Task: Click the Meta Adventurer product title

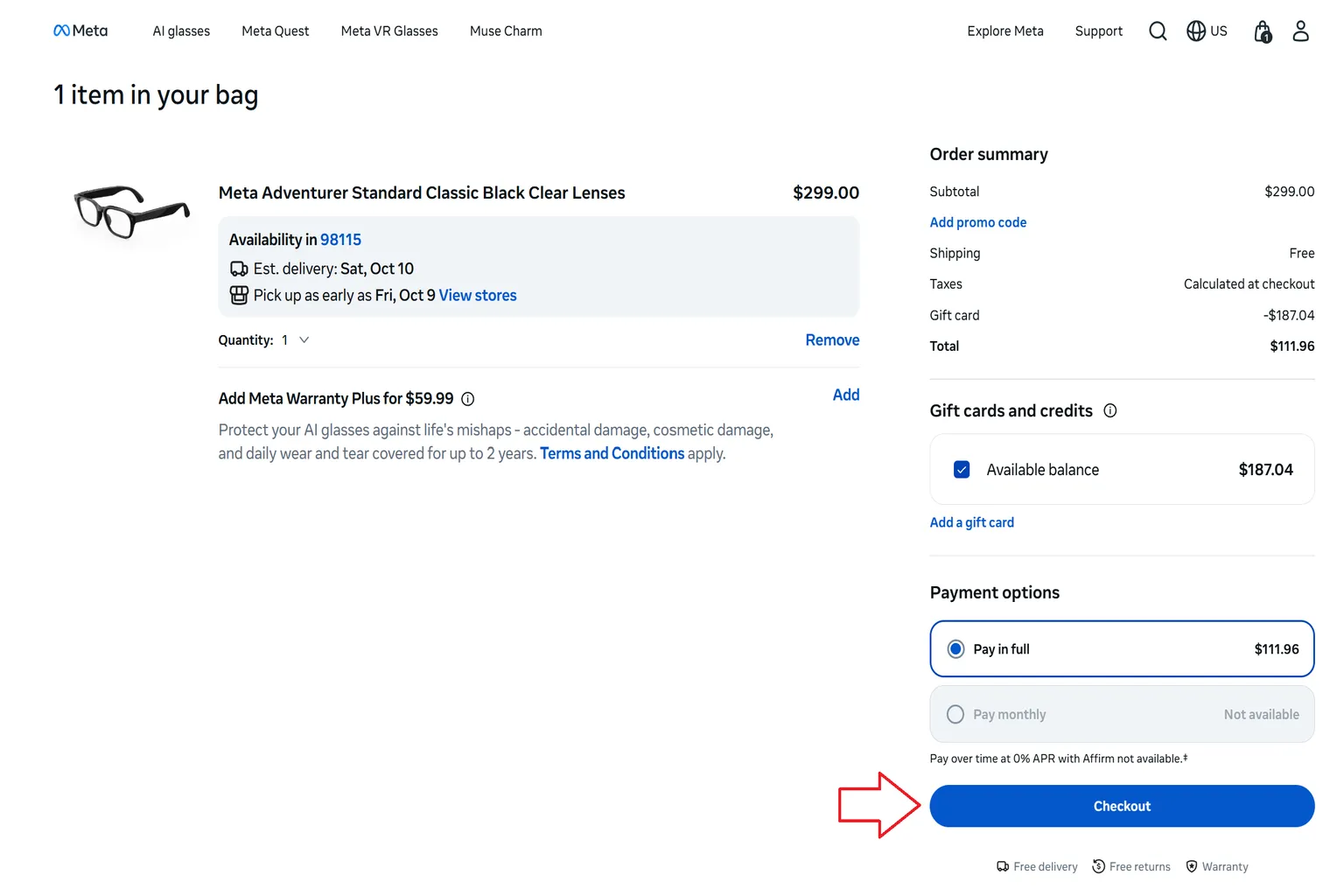Action: click(x=422, y=193)
